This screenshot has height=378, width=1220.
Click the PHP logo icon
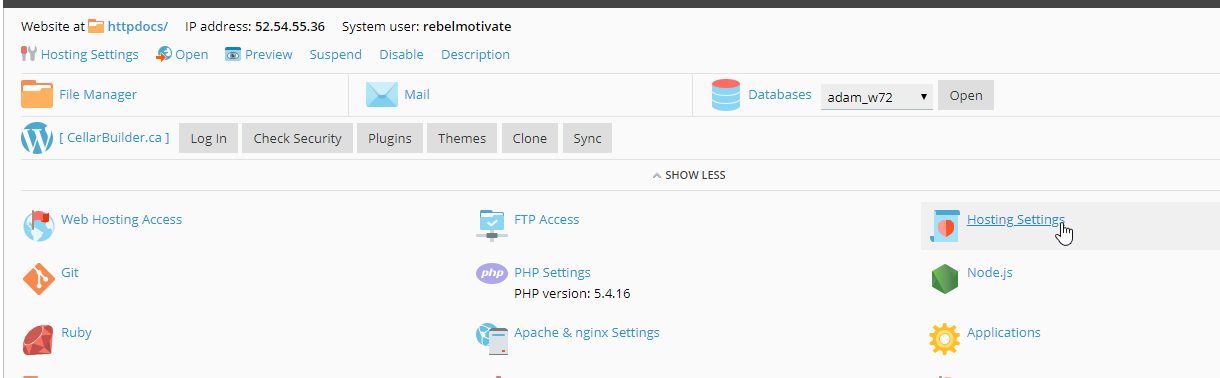491,273
